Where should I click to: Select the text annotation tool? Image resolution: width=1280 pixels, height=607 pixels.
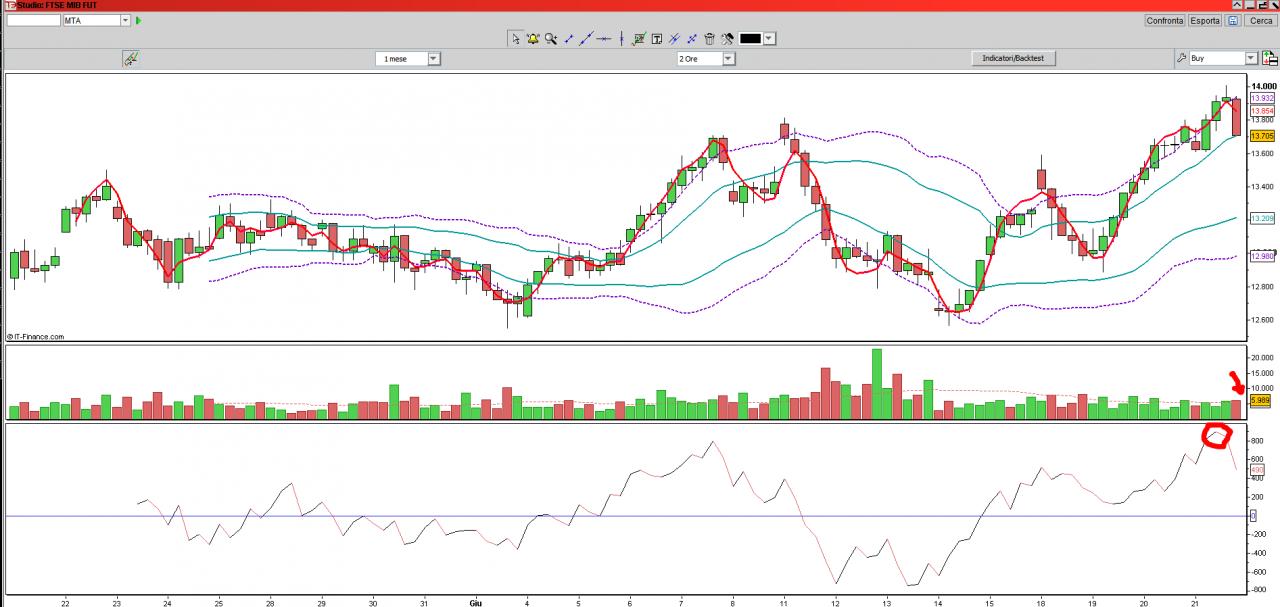pos(657,39)
